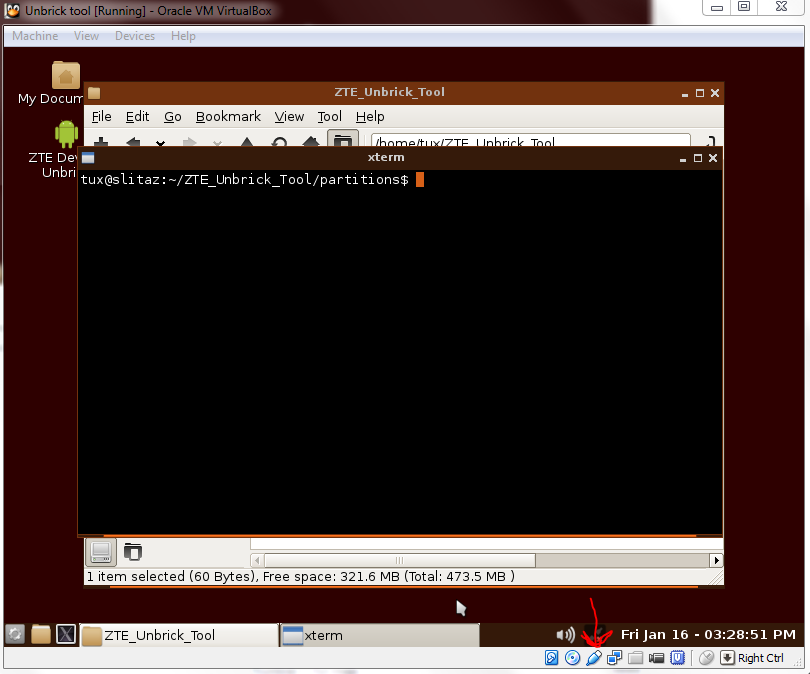This screenshot has height=674, width=810.
Task: Open the VirtualBox View menu
Action: pyautogui.click(x=86, y=36)
